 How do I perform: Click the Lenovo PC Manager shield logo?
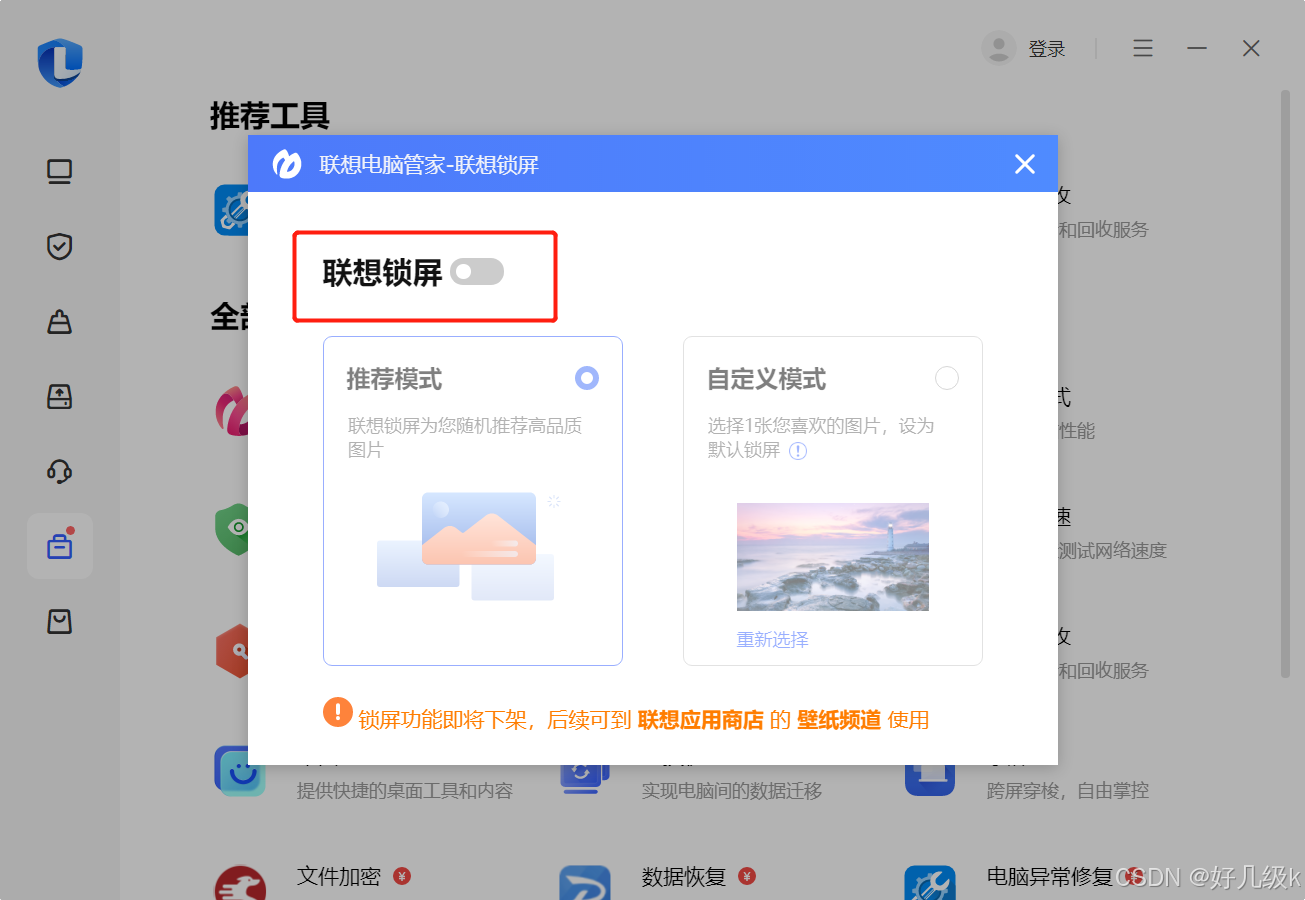click(x=60, y=62)
